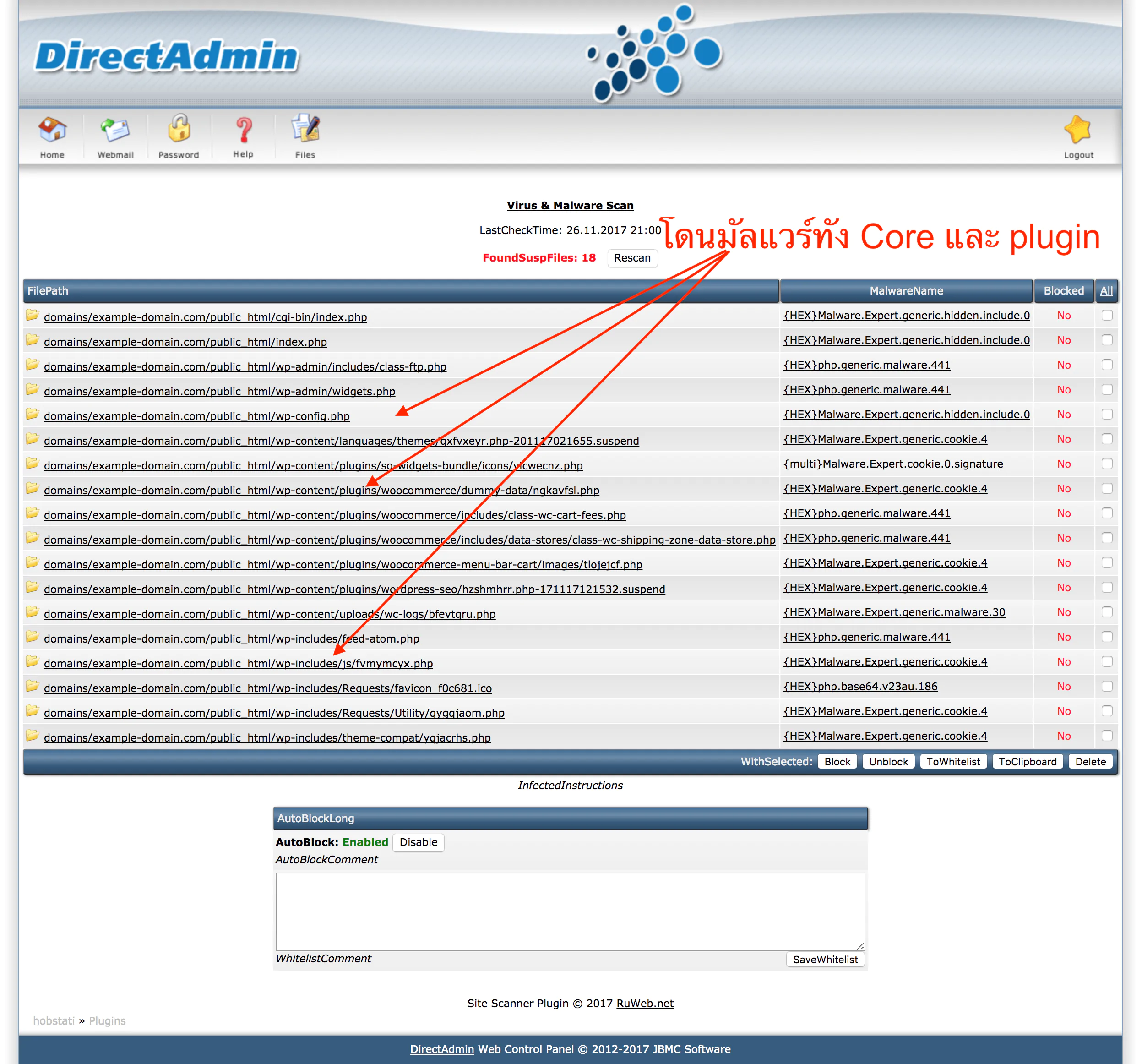
Task: Click into the AutoBlockComment text area
Action: coord(570,912)
